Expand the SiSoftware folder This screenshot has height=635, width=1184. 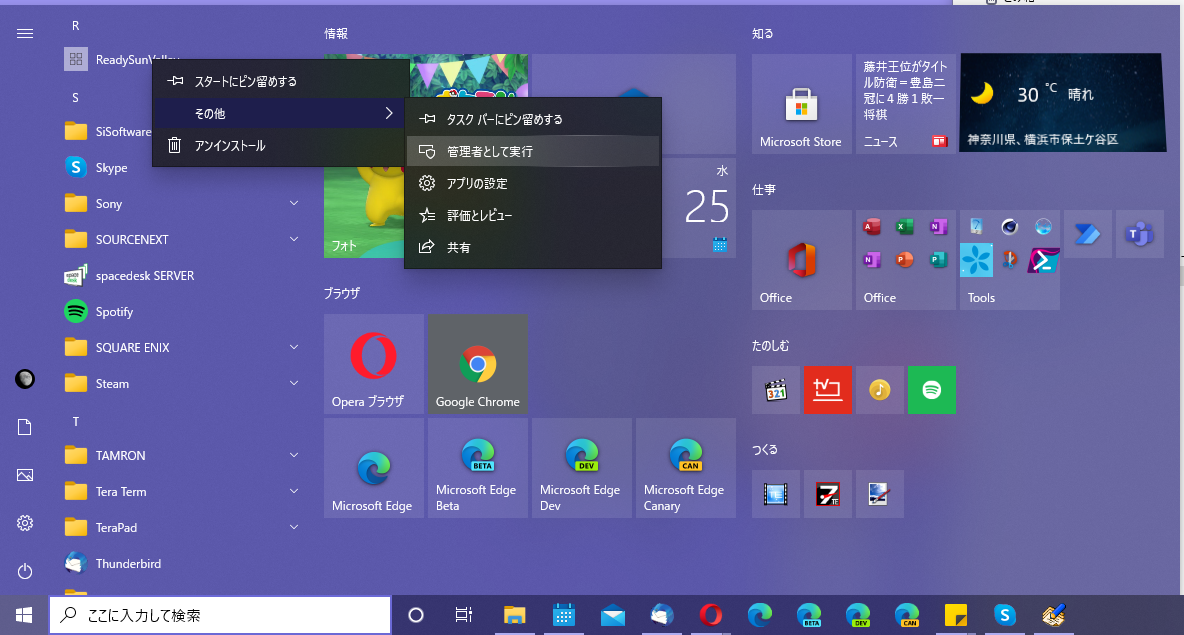tap(106, 131)
